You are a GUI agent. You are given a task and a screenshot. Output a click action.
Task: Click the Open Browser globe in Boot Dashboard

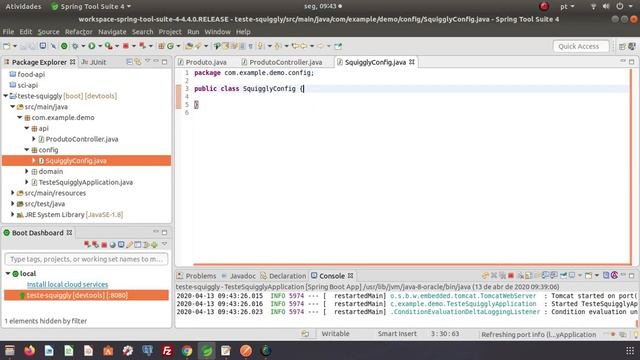click(x=113, y=244)
